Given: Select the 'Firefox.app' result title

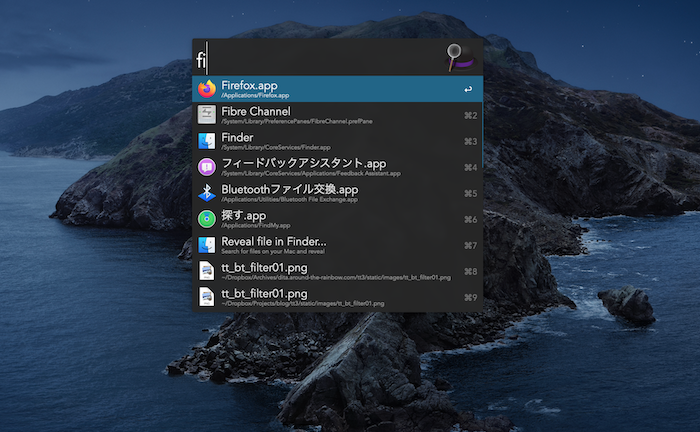Looking at the screenshot, I should 249,85.
